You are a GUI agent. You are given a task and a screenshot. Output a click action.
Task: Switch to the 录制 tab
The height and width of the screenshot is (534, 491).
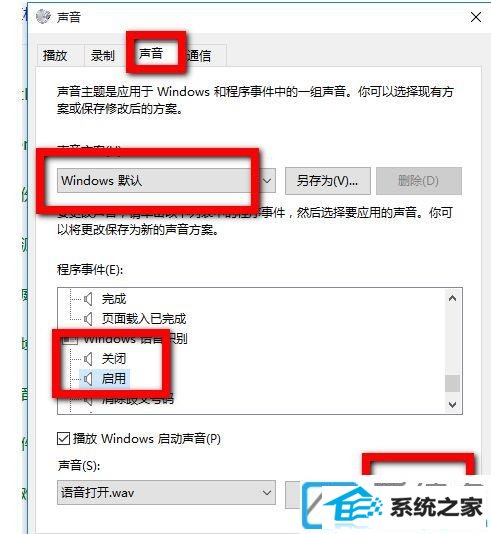pos(102,56)
